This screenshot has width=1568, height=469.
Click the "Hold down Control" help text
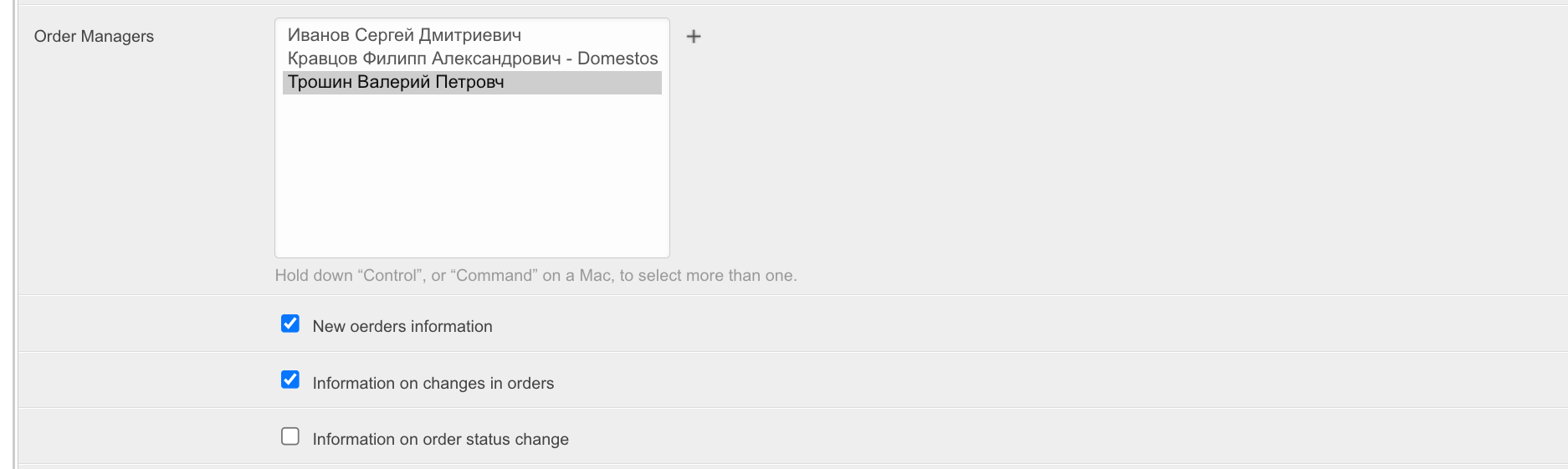[x=535, y=275]
